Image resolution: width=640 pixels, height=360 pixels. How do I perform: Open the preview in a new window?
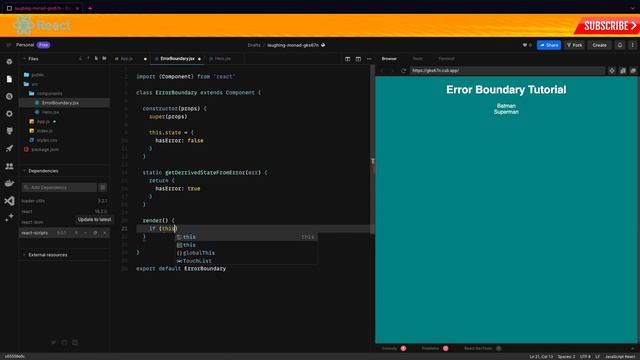[633, 71]
